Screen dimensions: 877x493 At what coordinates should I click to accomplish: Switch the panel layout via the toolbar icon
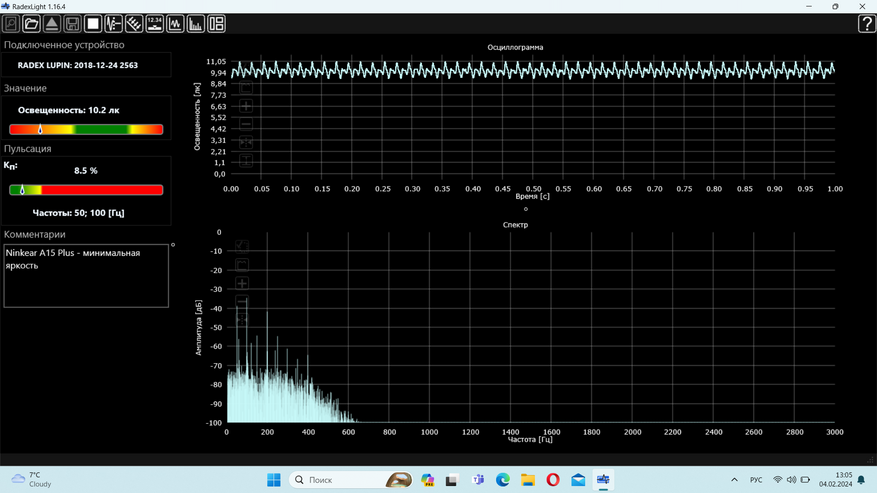tap(216, 24)
